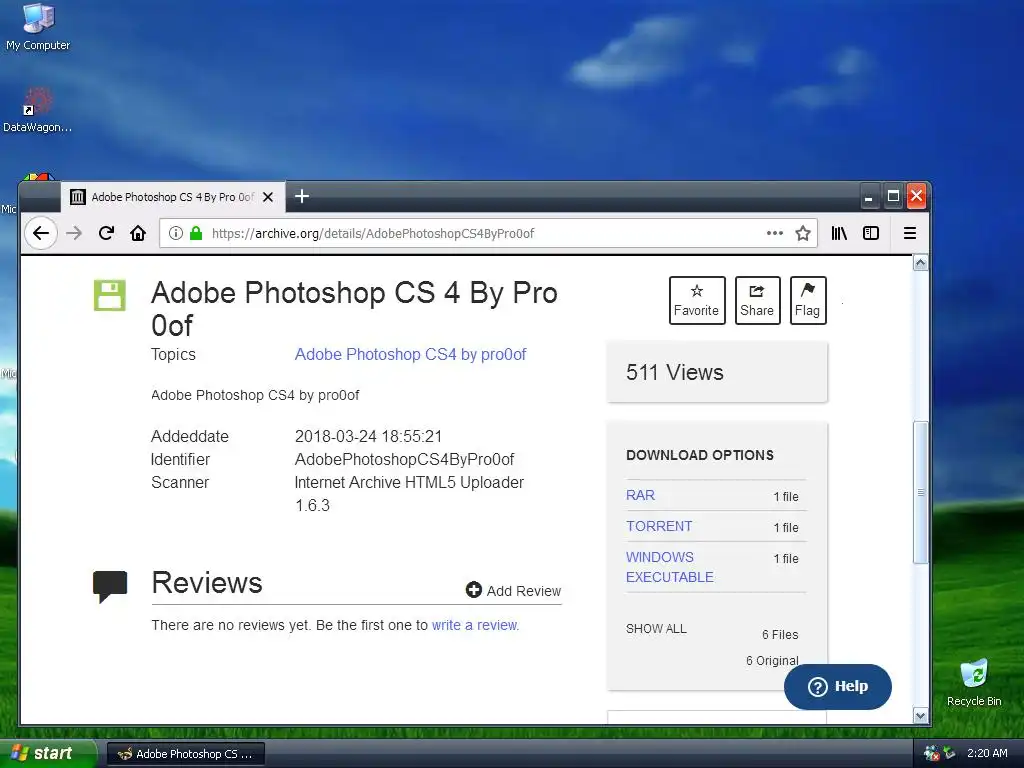Open the Recycle Bin desktop icon

(x=974, y=682)
